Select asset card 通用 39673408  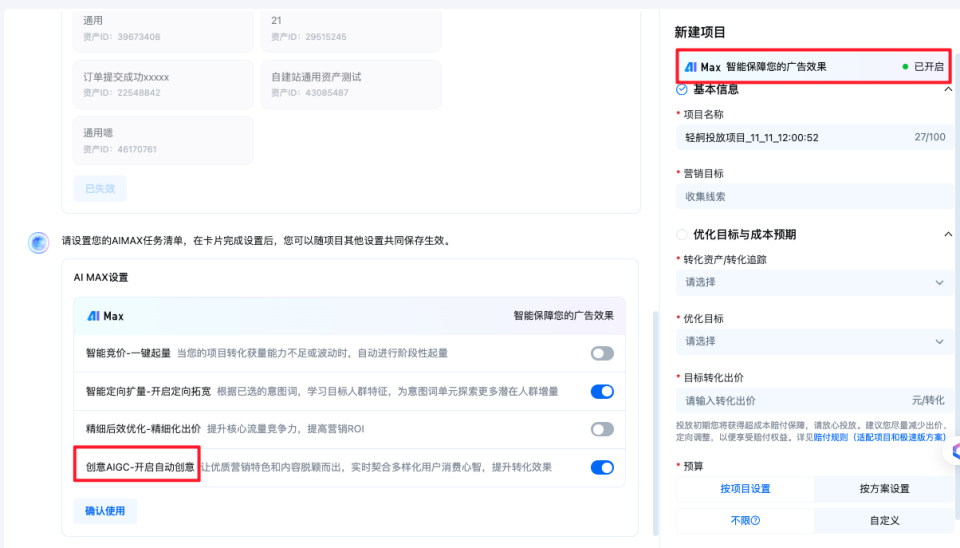pos(163,29)
